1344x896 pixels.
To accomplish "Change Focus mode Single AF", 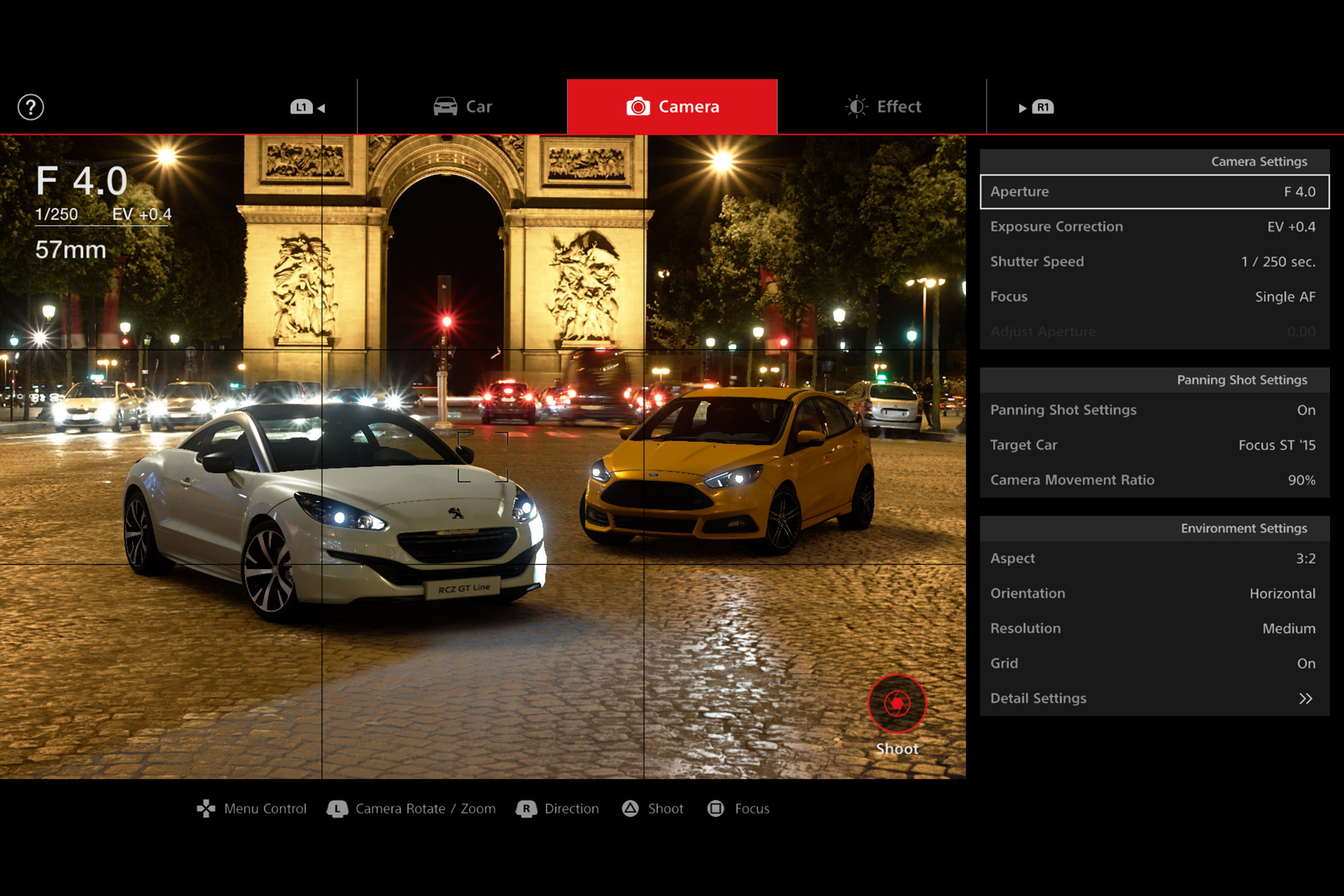I will click(x=1154, y=296).
